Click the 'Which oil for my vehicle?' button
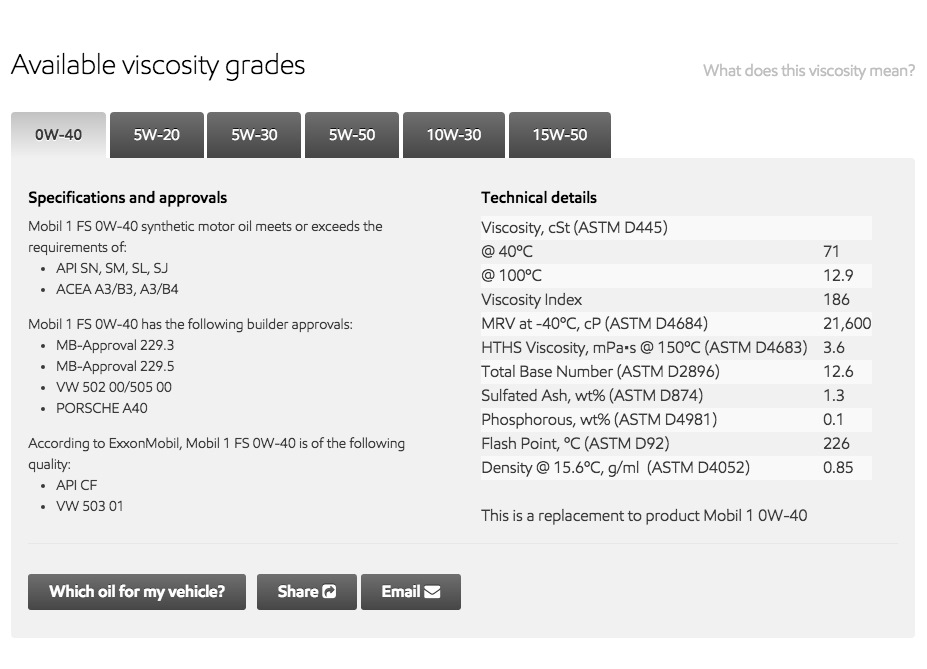 (x=137, y=592)
